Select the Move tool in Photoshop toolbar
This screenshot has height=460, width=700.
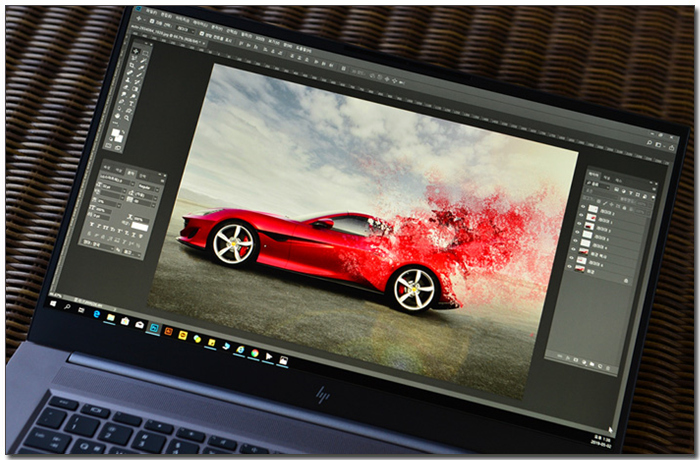point(136,51)
